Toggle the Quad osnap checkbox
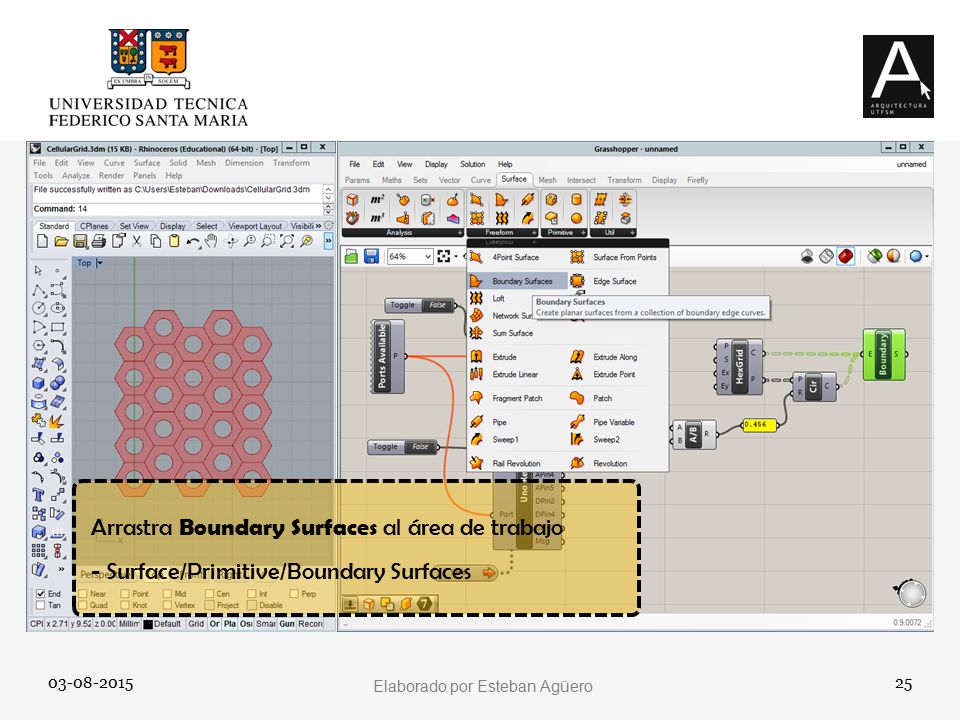960x720 pixels. [83, 605]
